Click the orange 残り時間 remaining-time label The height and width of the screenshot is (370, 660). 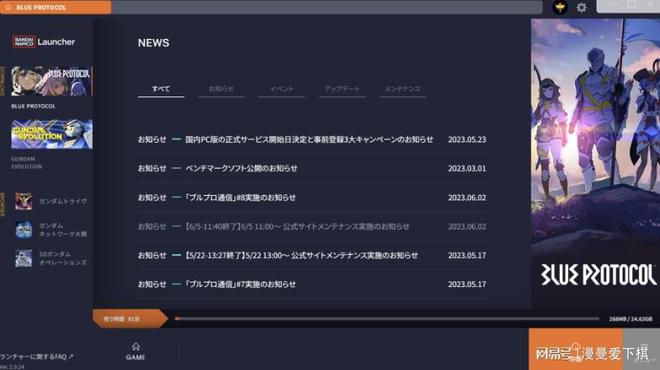[130, 319]
